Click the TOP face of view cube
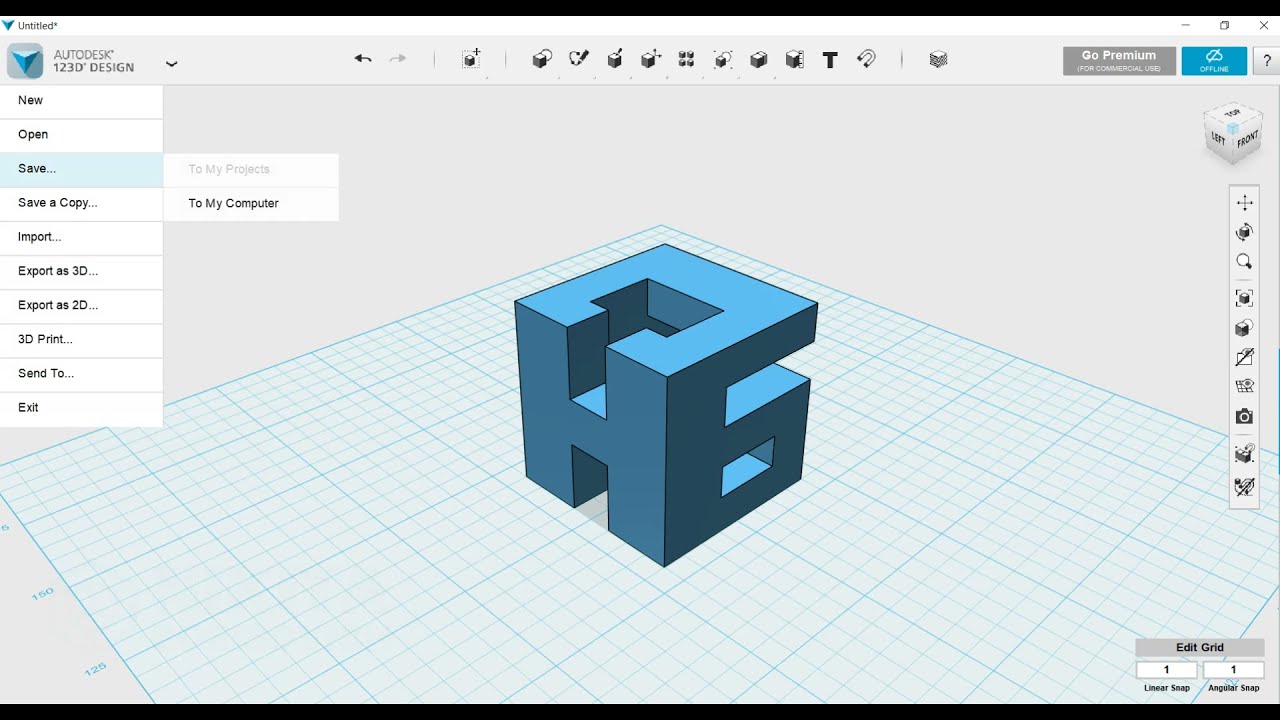1280x720 pixels. (x=1232, y=113)
